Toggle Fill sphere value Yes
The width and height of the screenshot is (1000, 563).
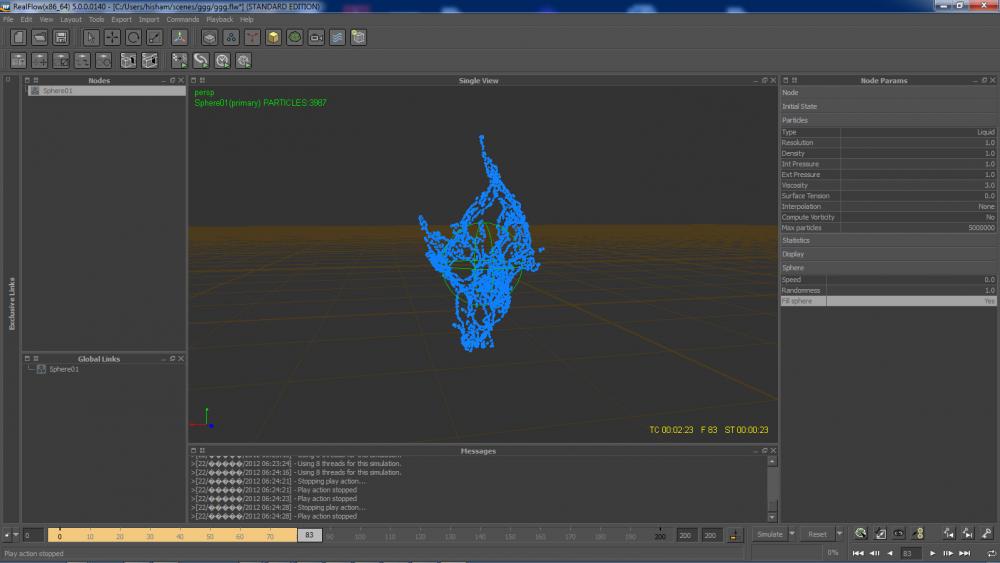[989, 301]
